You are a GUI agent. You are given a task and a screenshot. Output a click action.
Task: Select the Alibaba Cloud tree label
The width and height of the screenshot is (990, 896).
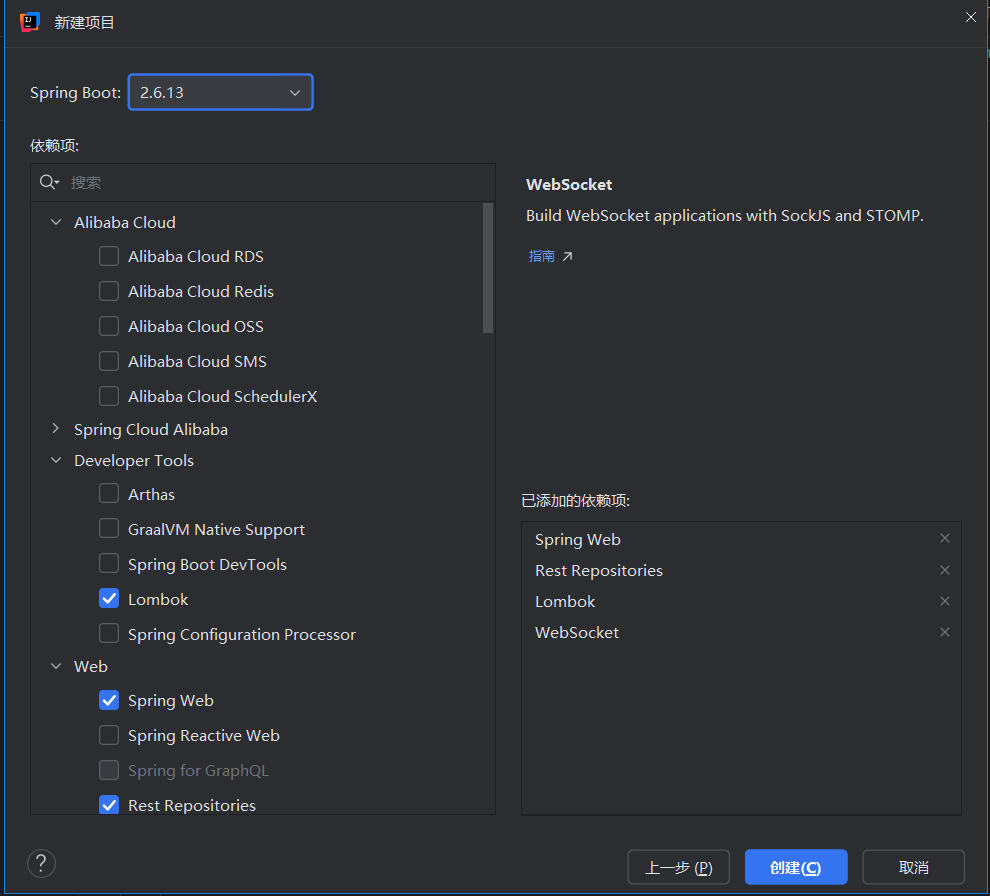(x=124, y=222)
